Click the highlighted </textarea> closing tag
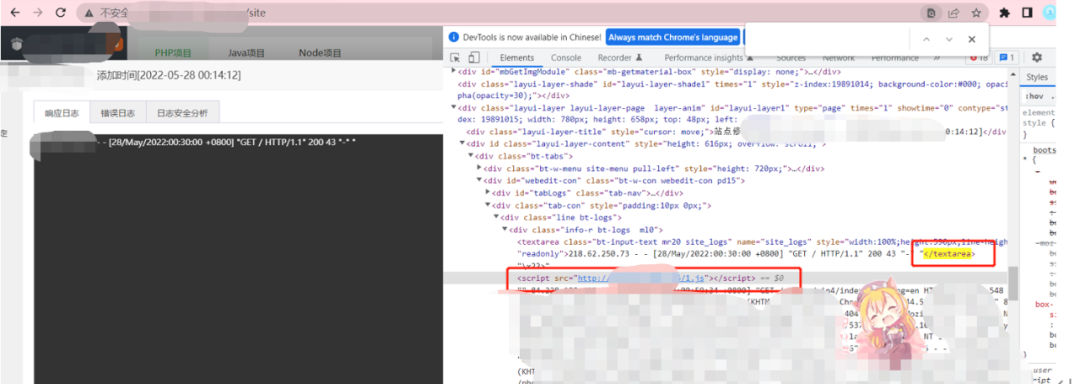 [949, 254]
